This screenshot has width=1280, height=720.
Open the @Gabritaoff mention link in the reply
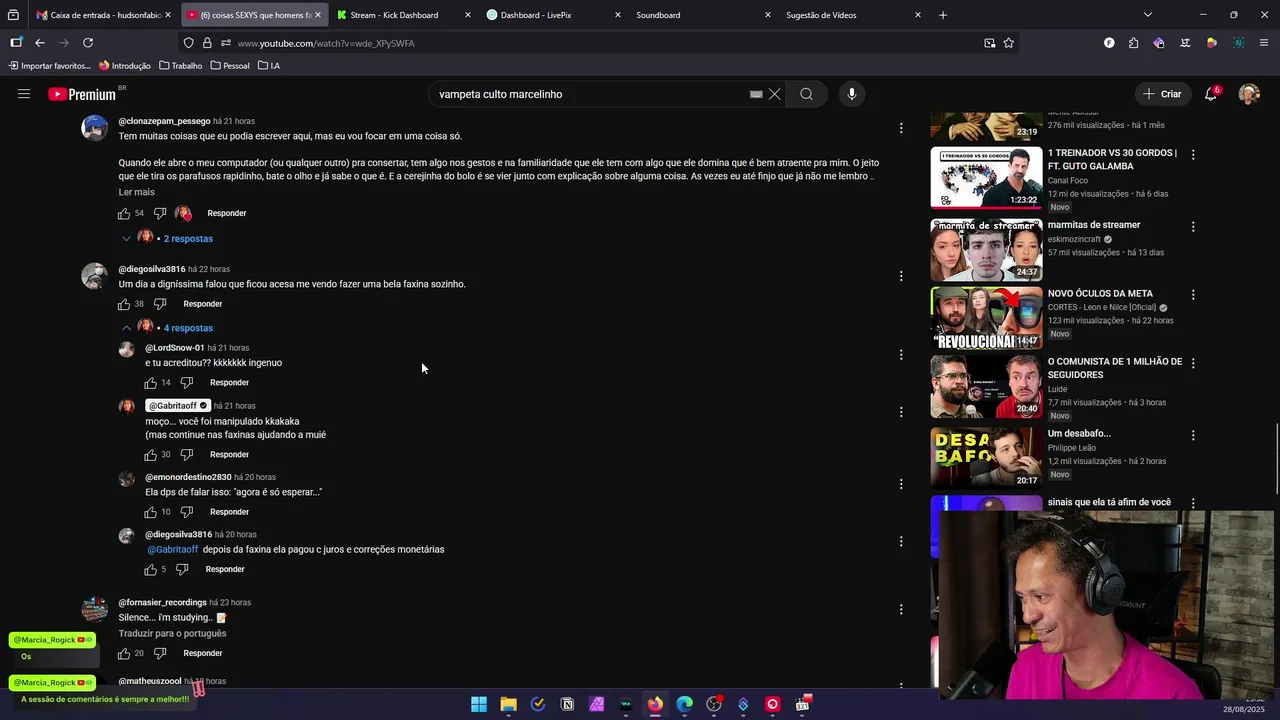tap(173, 549)
